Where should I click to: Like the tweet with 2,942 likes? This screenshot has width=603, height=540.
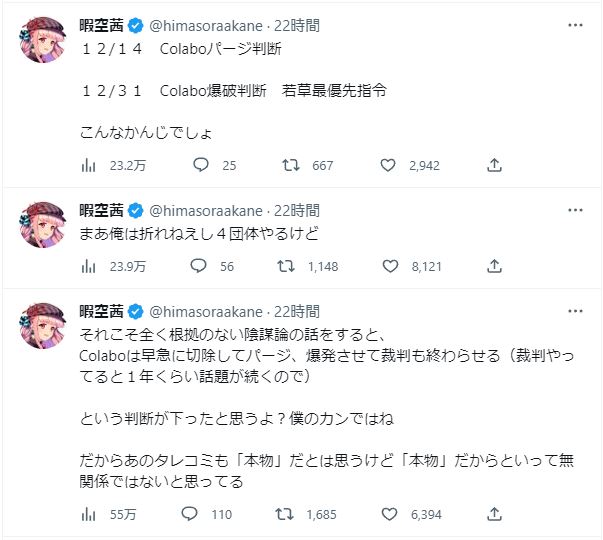coord(388,165)
